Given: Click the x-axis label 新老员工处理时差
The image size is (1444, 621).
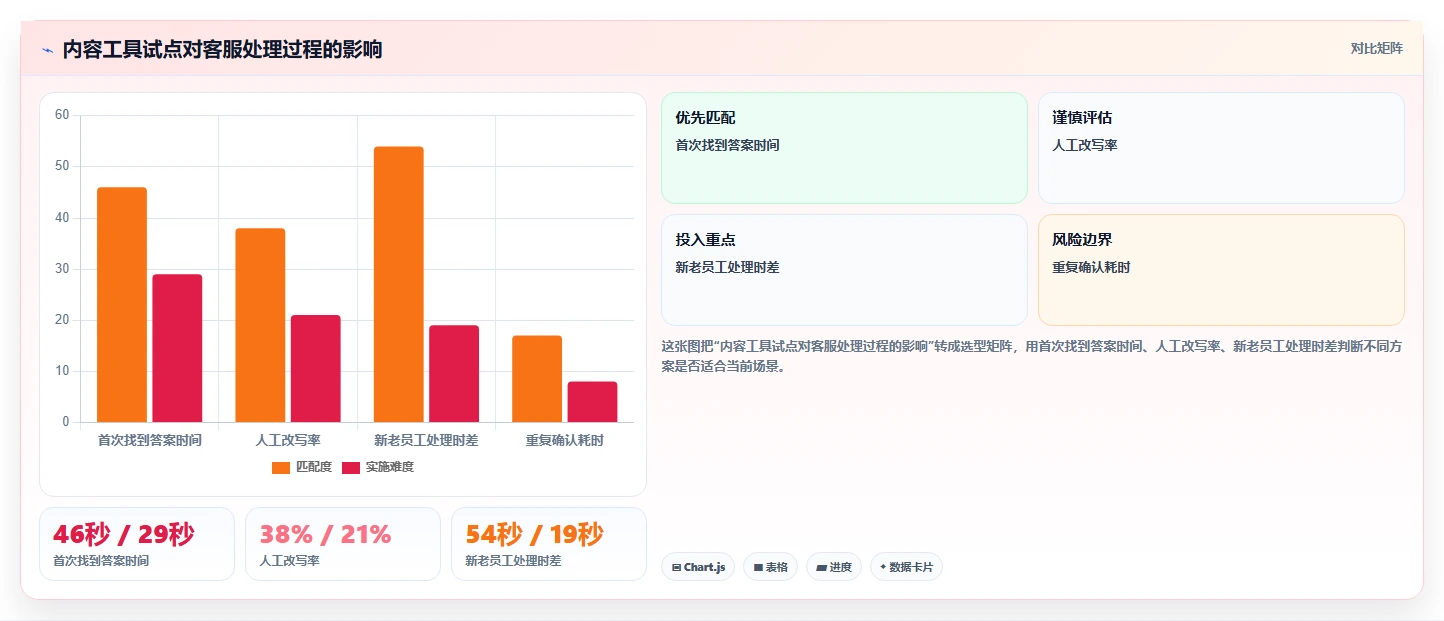Looking at the screenshot, I should 426,440.
